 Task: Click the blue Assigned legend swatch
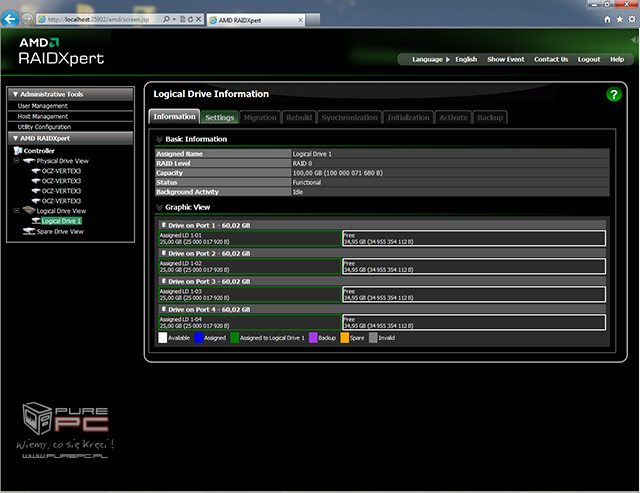click(x=199, y=338)
